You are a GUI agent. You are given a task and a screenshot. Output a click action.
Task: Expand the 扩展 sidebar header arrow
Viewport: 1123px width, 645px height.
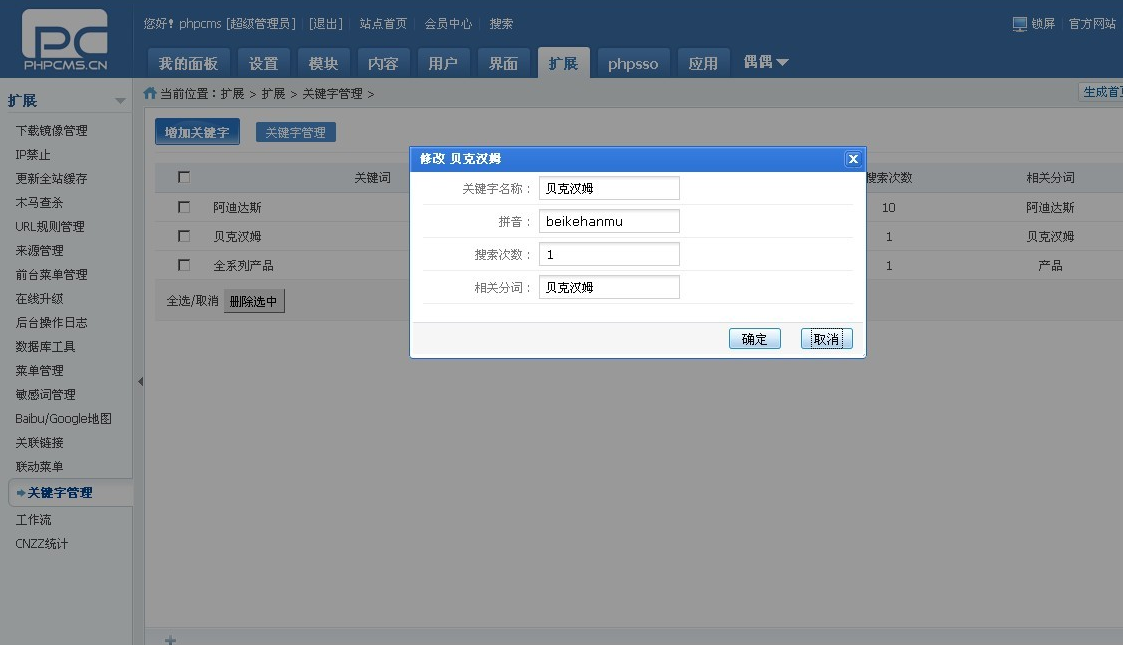coord(120,101)
